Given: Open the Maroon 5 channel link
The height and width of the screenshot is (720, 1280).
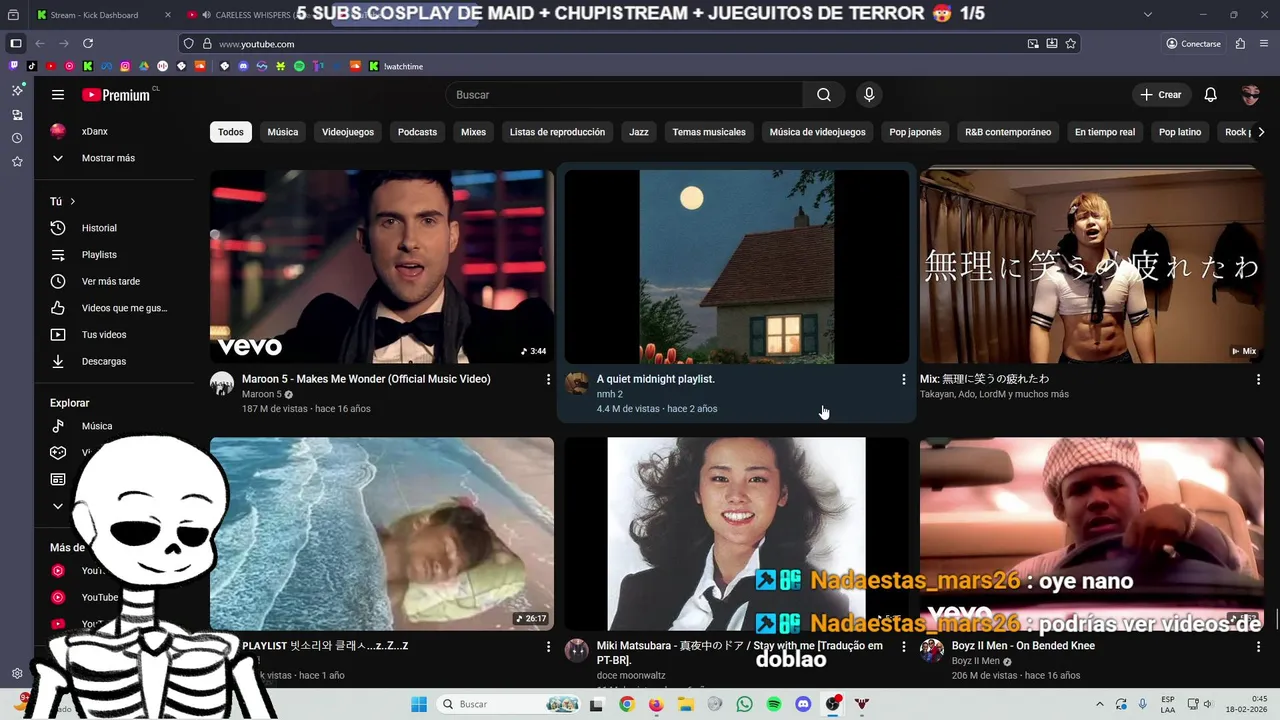Looking at the screenshot, I should (x=261, y=394).
